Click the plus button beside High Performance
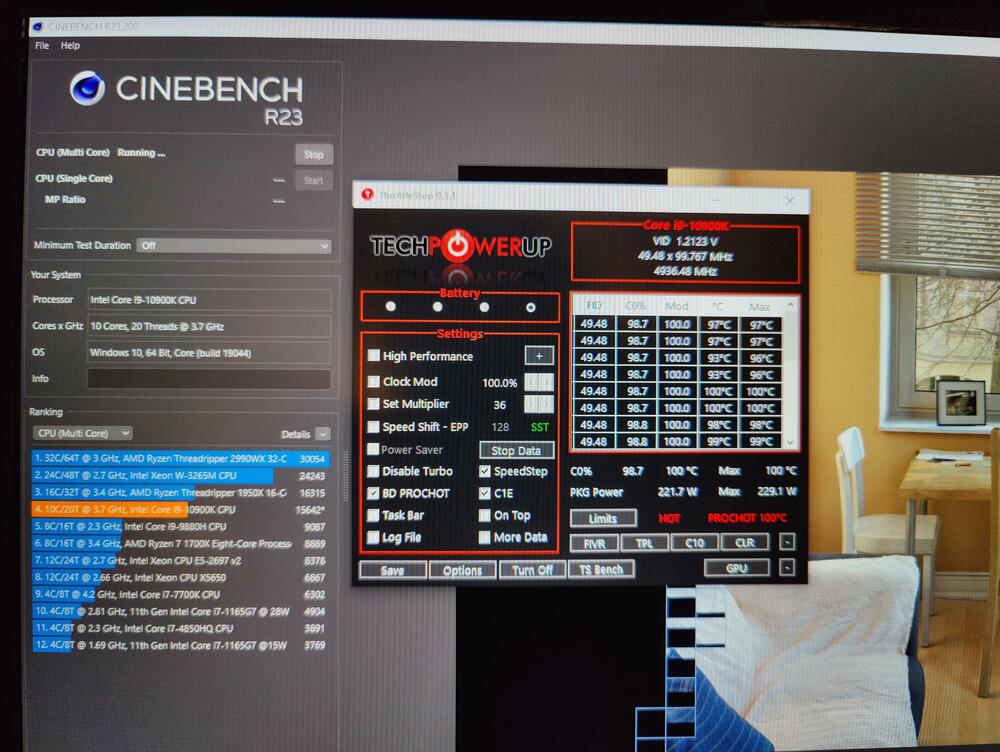1000x752 pixels. (x=538, y=356)
